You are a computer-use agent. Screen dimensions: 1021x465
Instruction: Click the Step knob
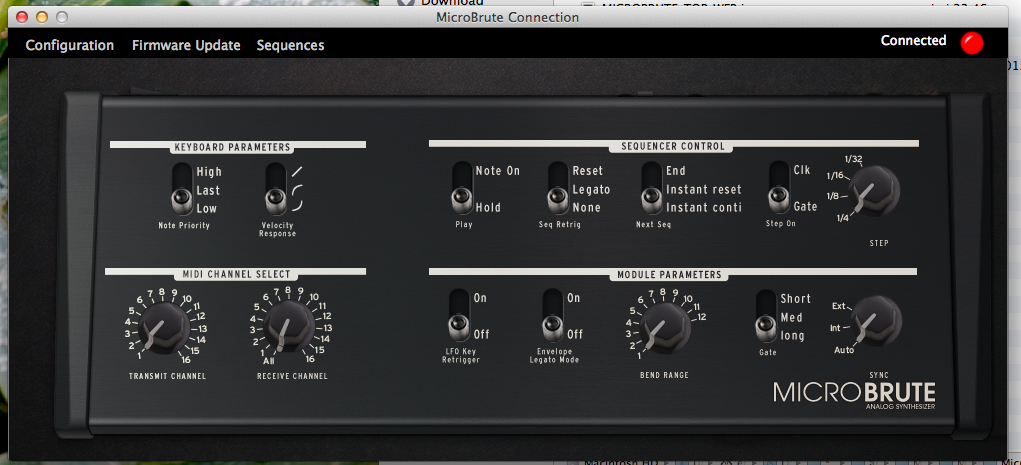(x=876, y=191)
